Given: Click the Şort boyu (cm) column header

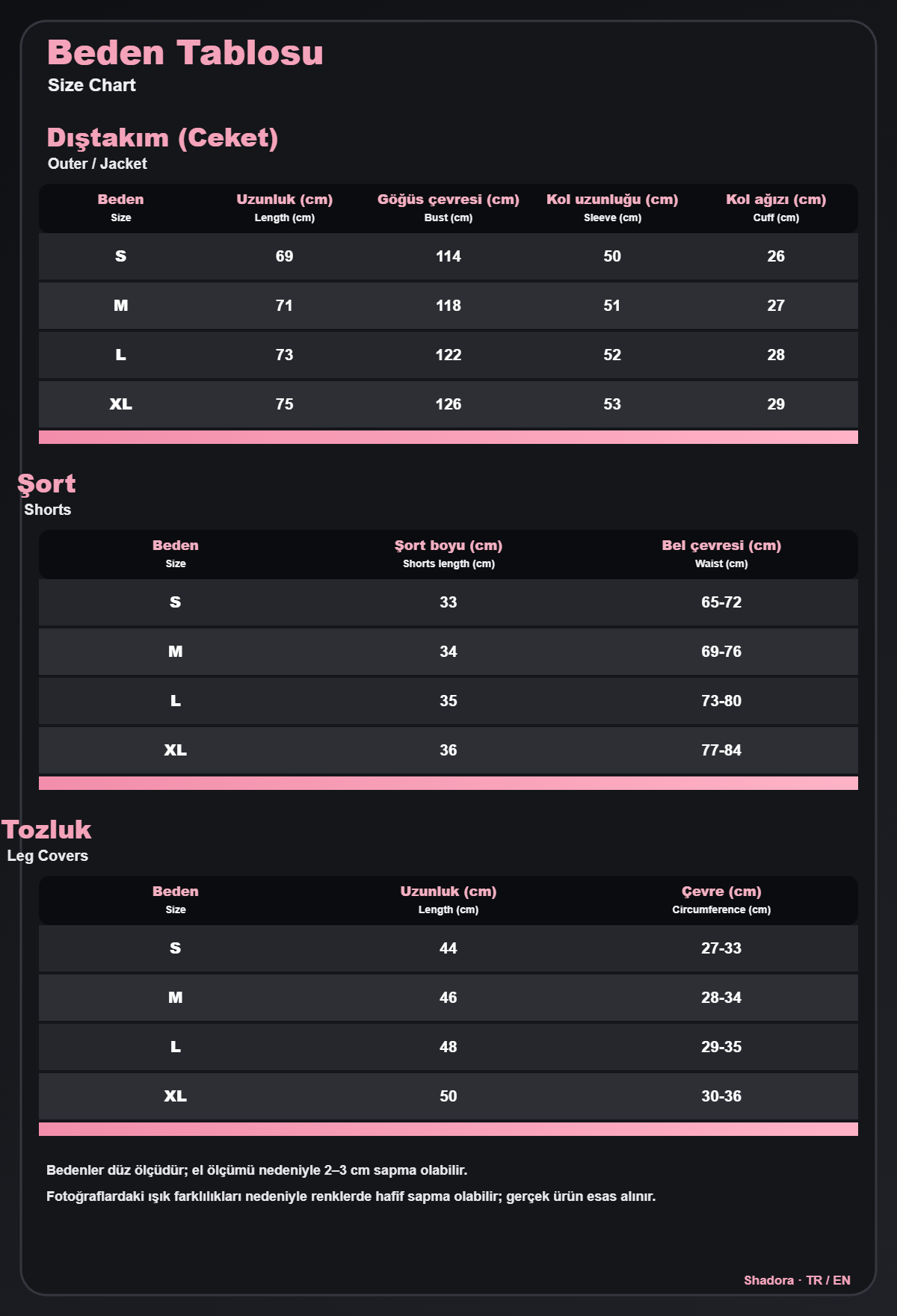Looking at the screenshot, I should [449, 546].
